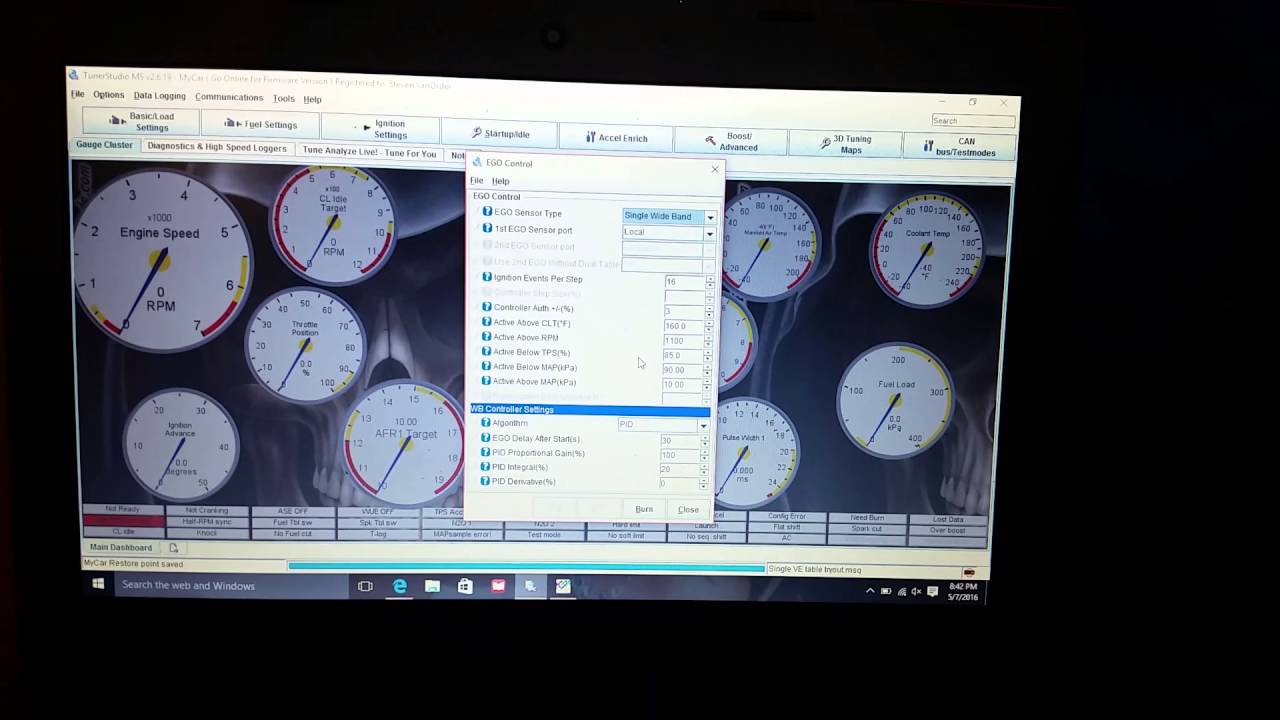Viewport: 1280px width, 720px height.
Task: Open help for PID Proportional Gain(%)
Action: click(485, 452)
